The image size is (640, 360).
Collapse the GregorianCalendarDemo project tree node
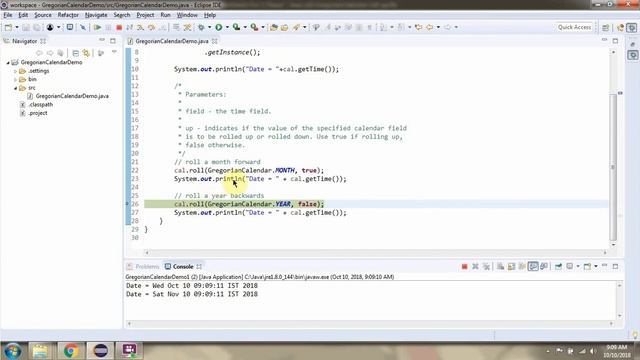click(x=8, y=62)
